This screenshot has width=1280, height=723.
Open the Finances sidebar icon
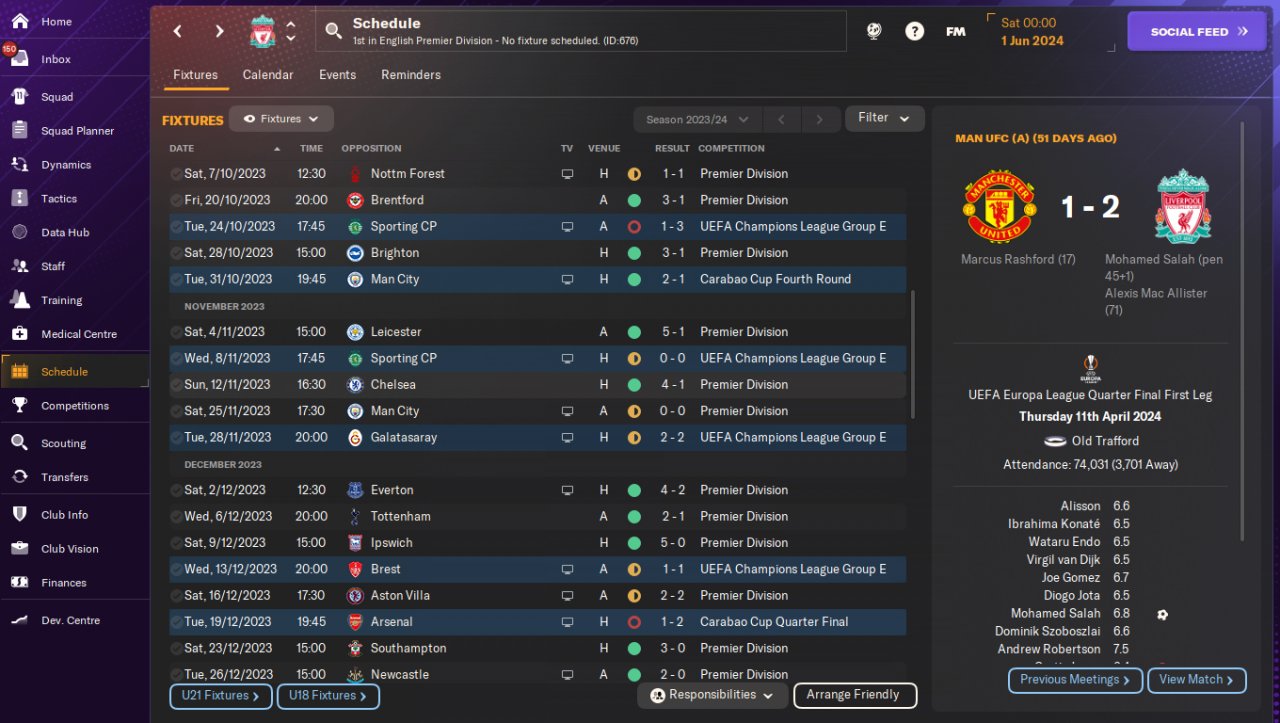pyautogui.click(x=19, y=582)
